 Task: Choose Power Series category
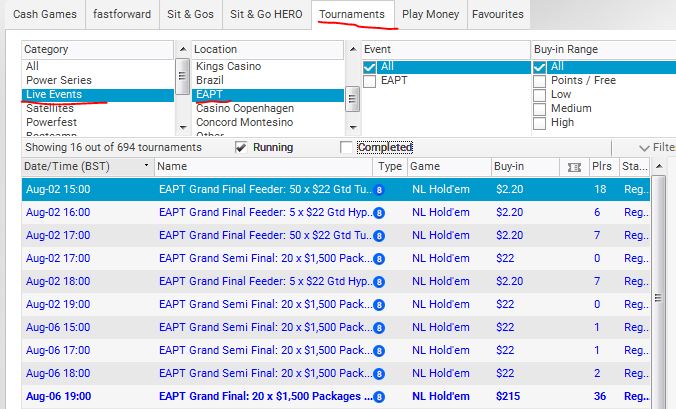98,80
